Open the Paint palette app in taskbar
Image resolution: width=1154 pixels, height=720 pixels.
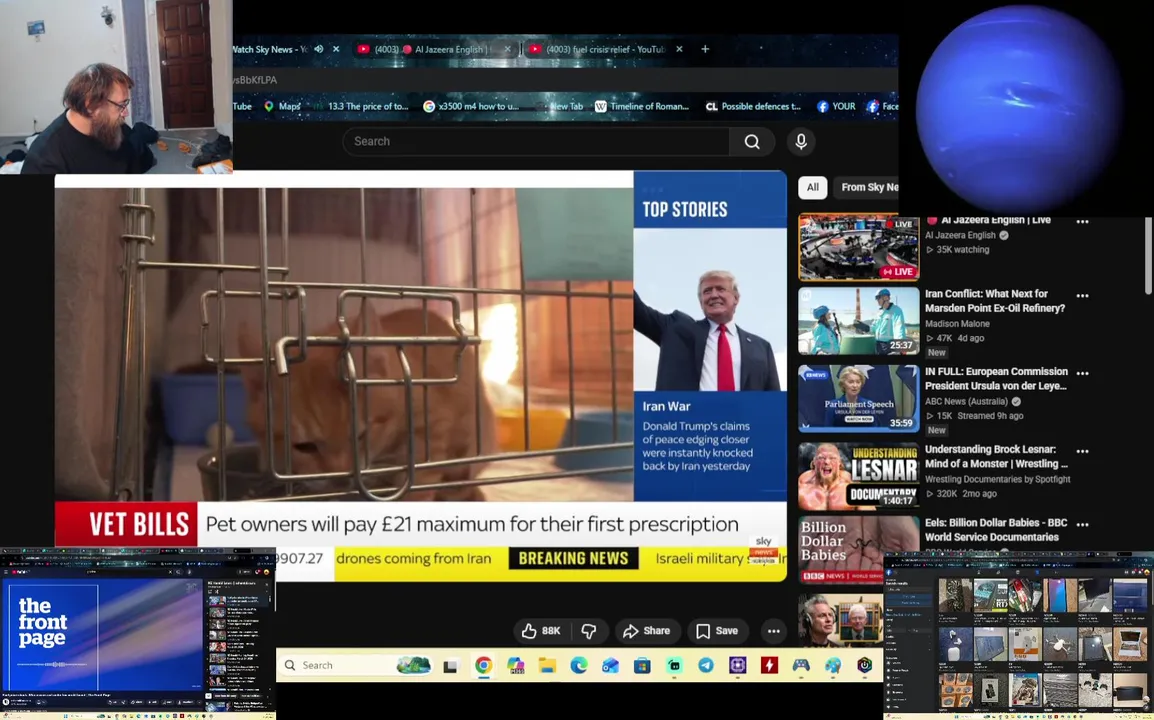pyautogui.click(x=832, y=666)
